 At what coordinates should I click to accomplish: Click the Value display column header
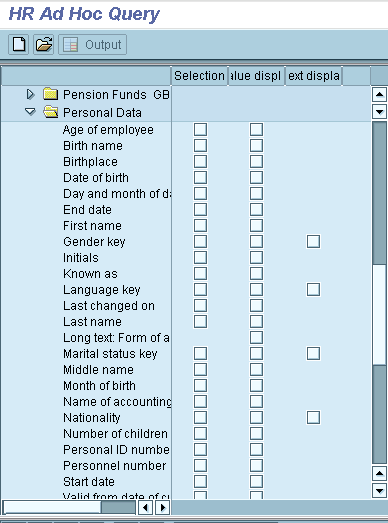coord(256,76)
